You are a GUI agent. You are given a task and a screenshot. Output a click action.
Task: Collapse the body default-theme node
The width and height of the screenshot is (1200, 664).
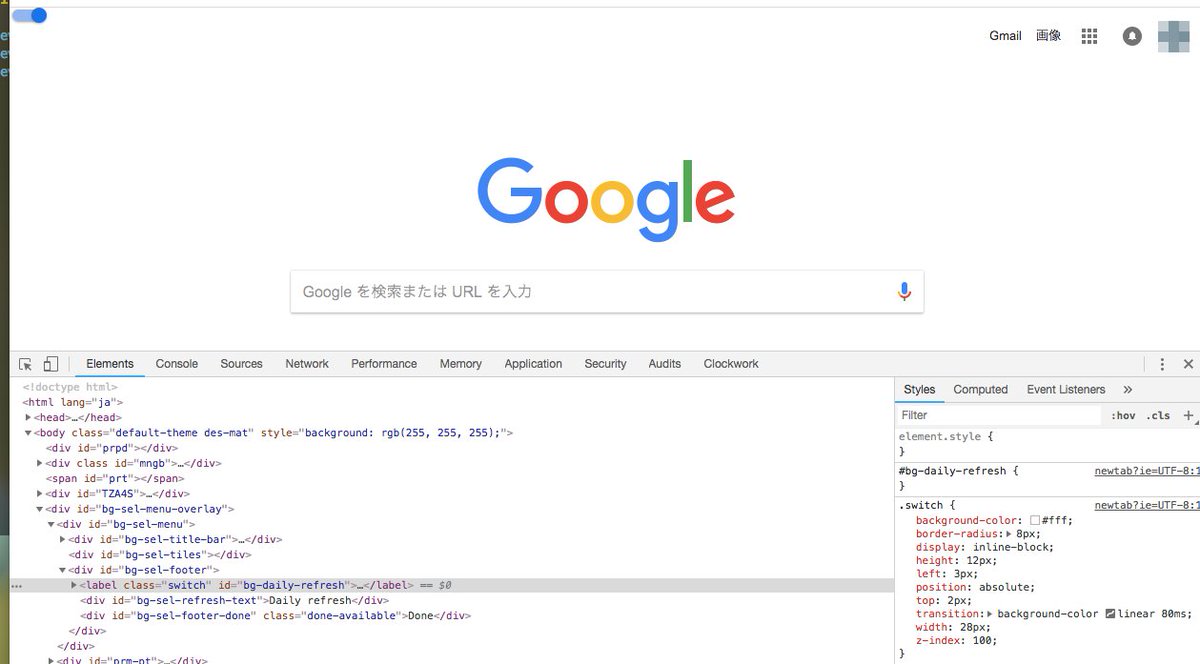pos(29,433)
